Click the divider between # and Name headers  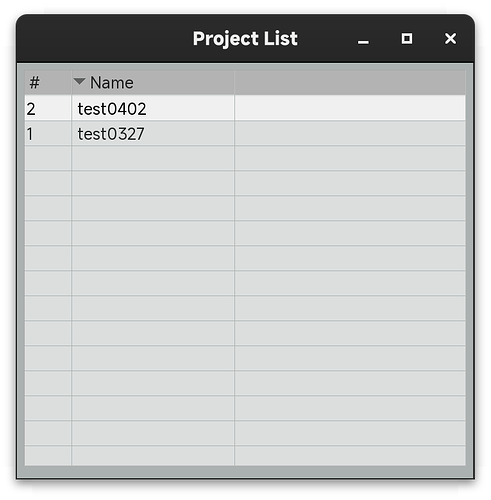tap(71, 82)
